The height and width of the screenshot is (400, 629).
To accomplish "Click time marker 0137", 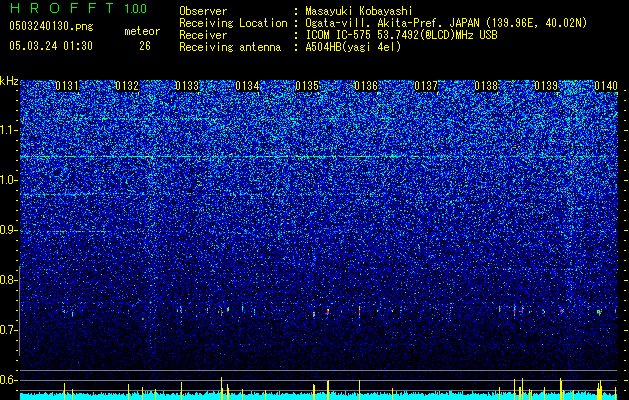I will [426, 85].
